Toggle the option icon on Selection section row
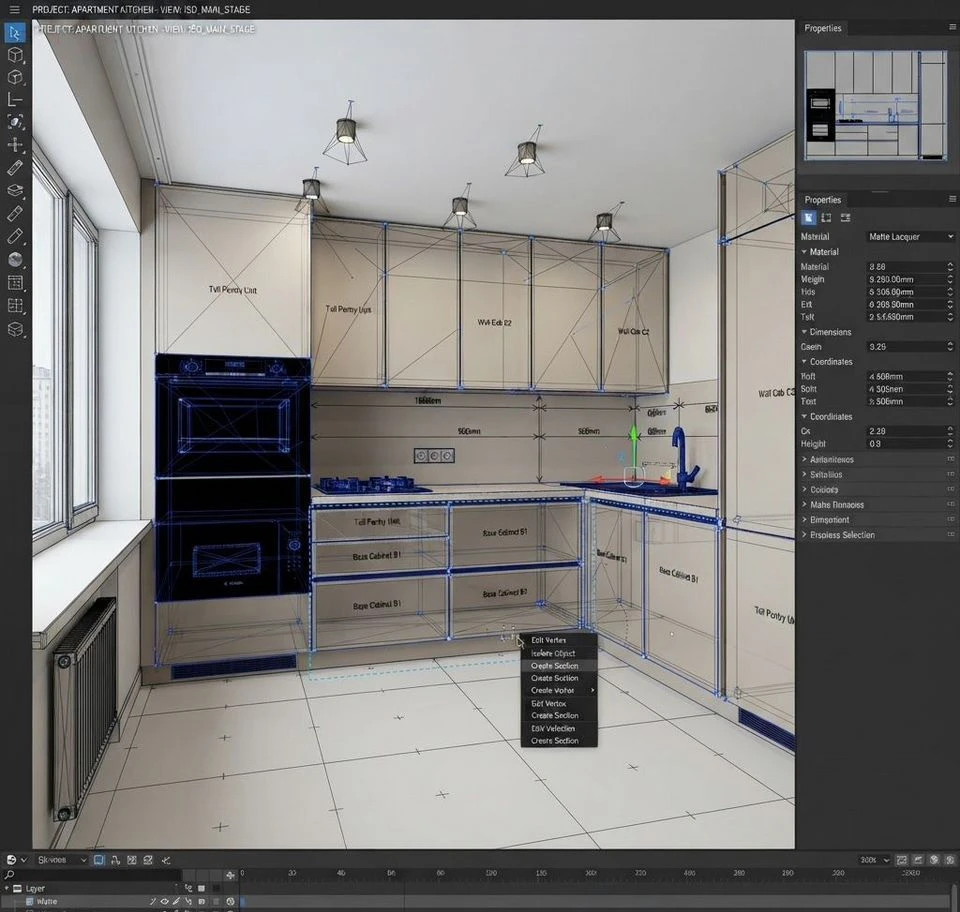 click(x=951, y=535)
